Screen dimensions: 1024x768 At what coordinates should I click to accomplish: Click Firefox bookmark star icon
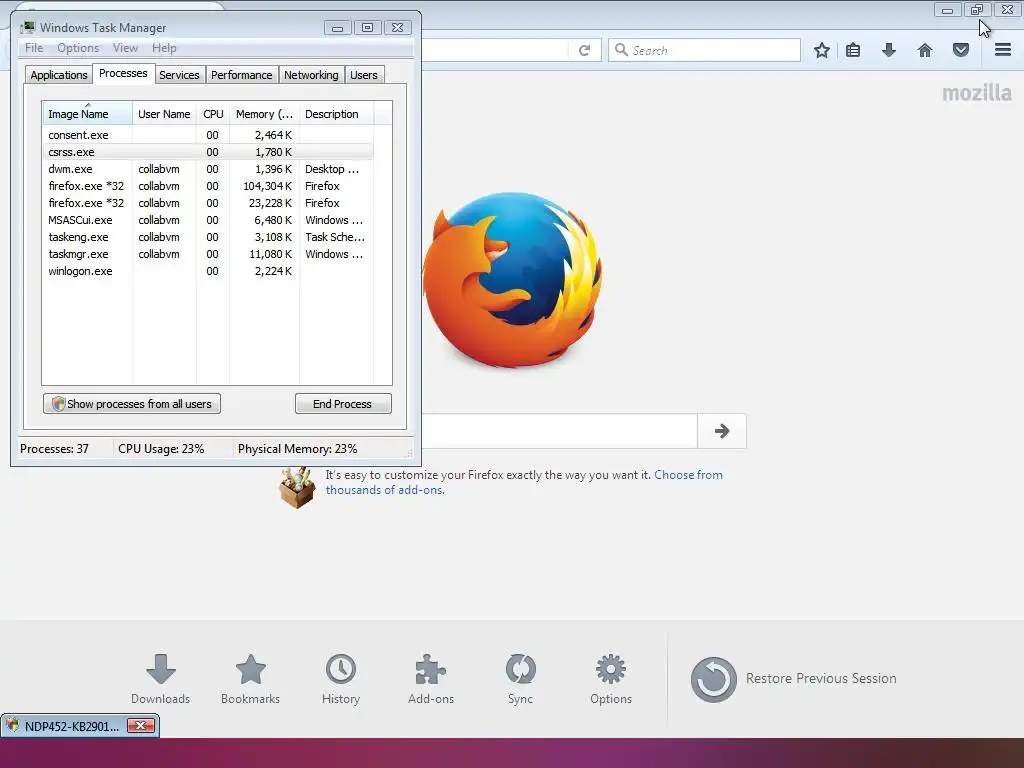coord(822,50)
